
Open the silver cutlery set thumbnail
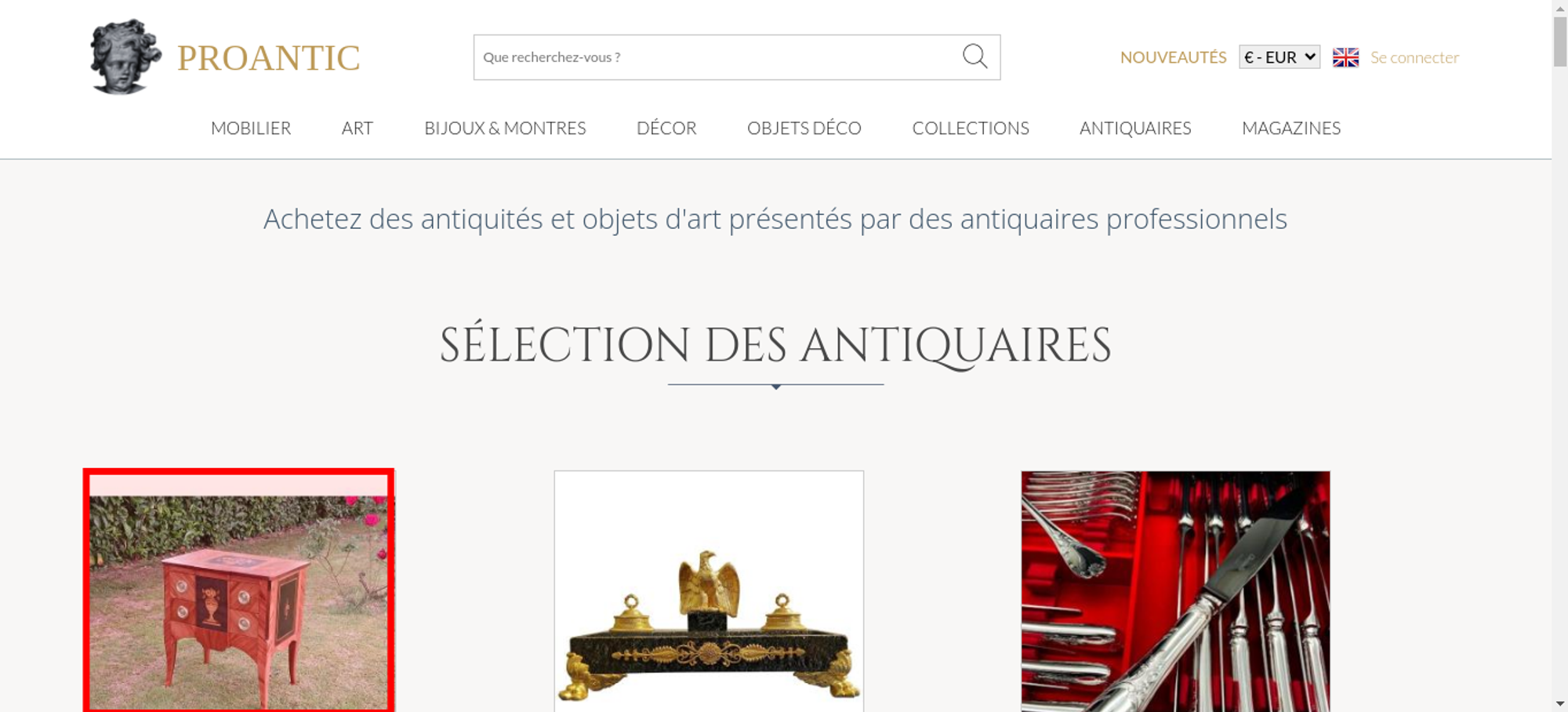1175,591
